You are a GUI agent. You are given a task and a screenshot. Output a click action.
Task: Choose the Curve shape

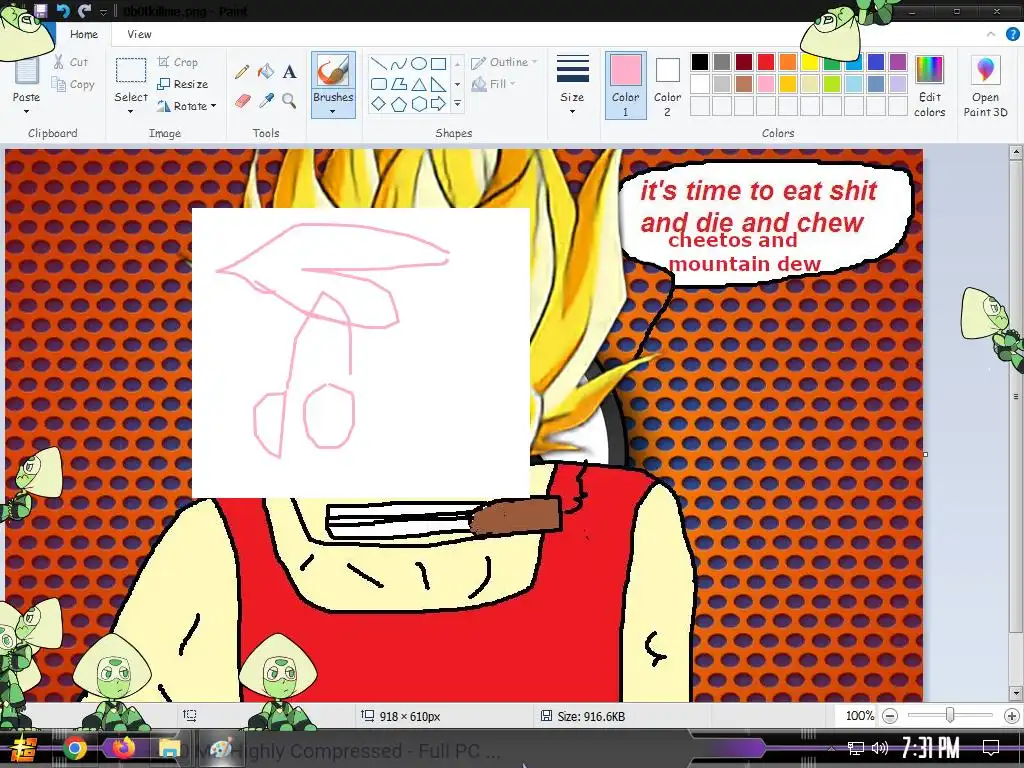tap(398, 64)
